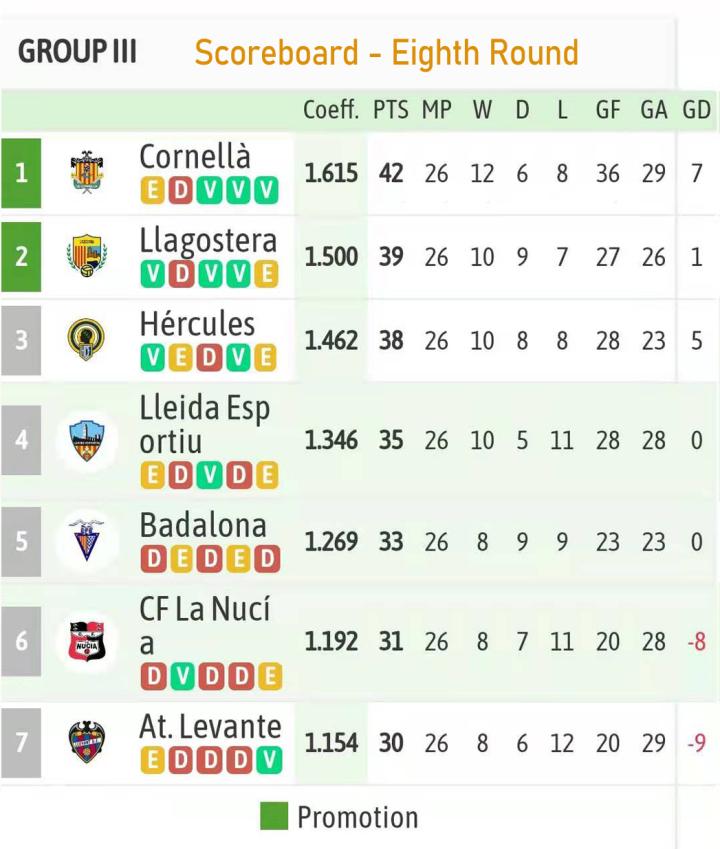This screenshot has width=720, height=849.
Task: Select the Lleida Esportiu crest icon
Action: [87, 440]
